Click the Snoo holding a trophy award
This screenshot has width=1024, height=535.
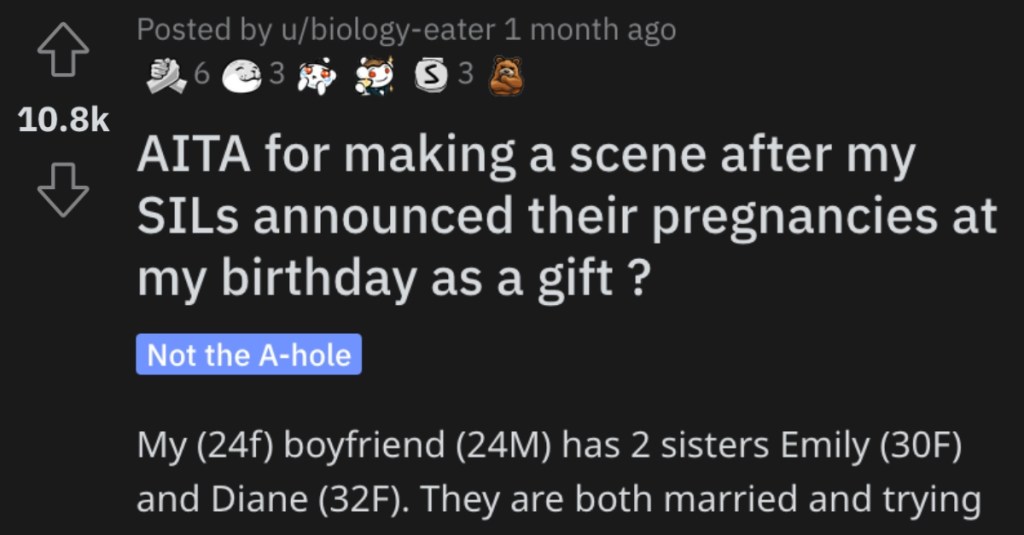tap(373, 74)
